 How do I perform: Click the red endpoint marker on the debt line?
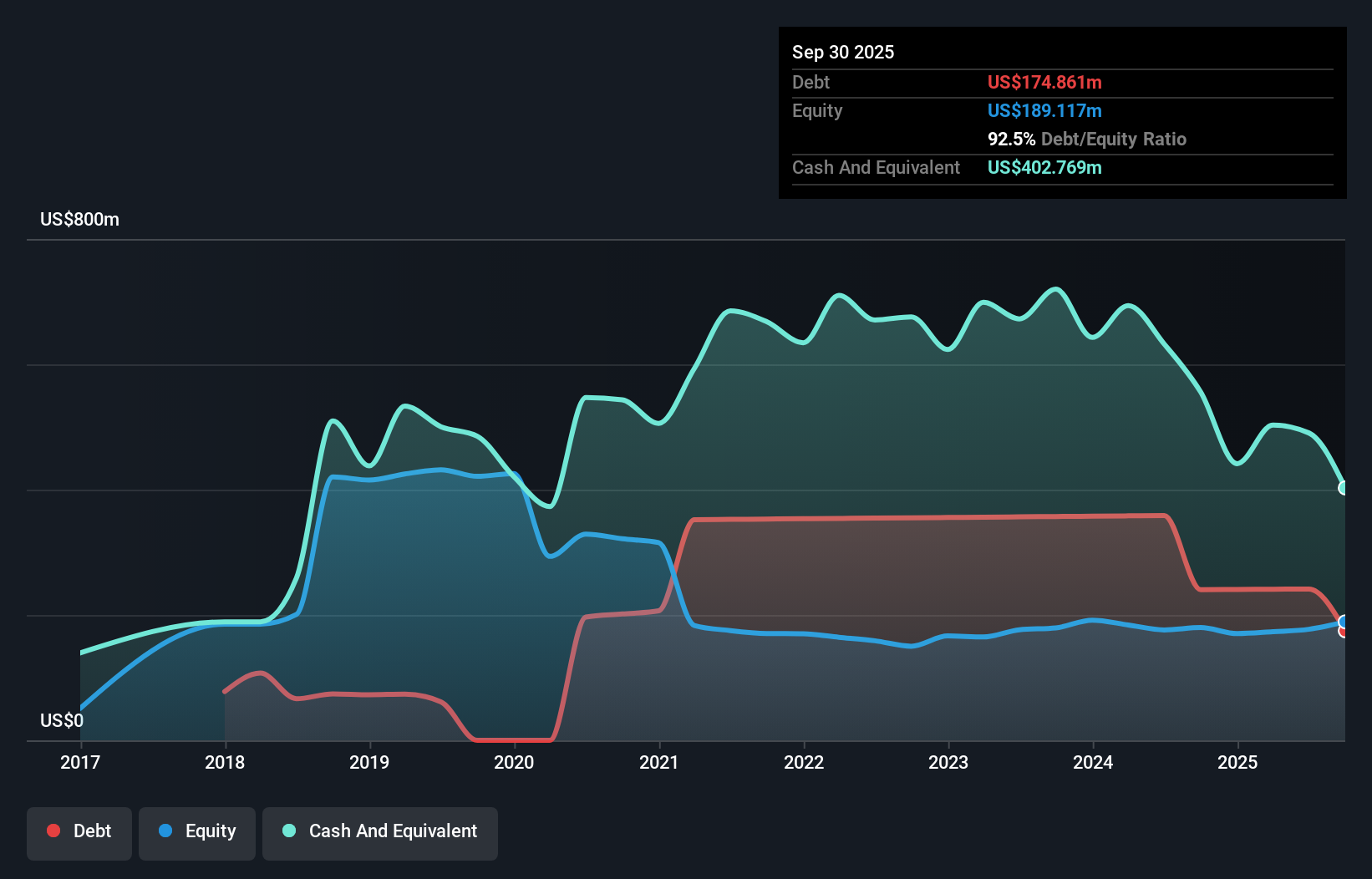1343,633
